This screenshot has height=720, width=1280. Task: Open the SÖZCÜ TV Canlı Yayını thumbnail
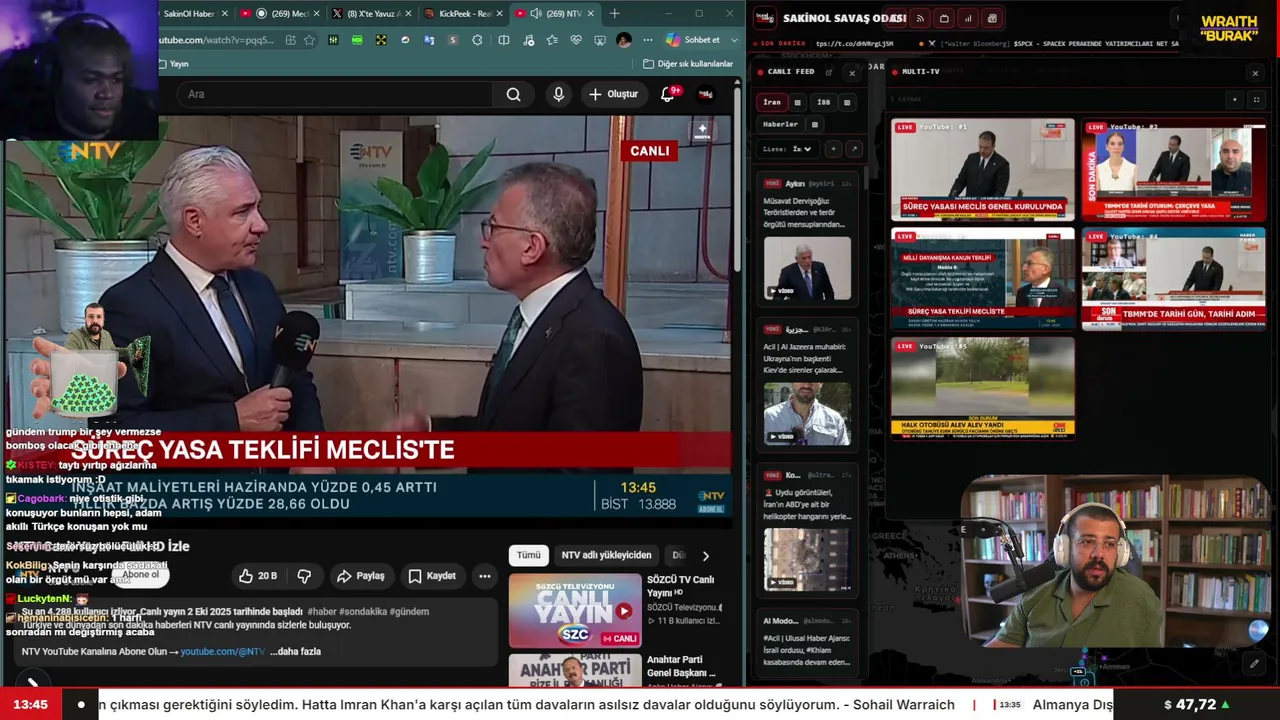point(575,610)
